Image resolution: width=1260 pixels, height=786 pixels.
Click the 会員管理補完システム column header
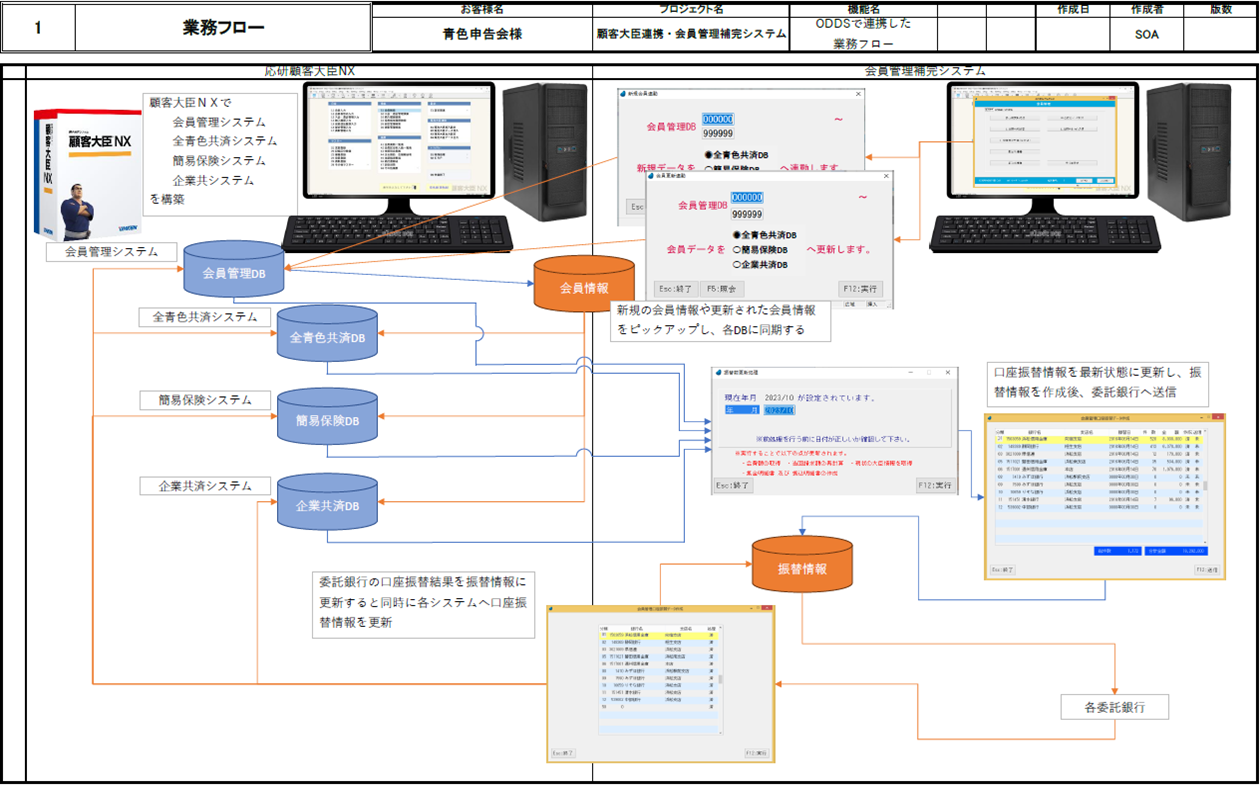pos(925,71)
